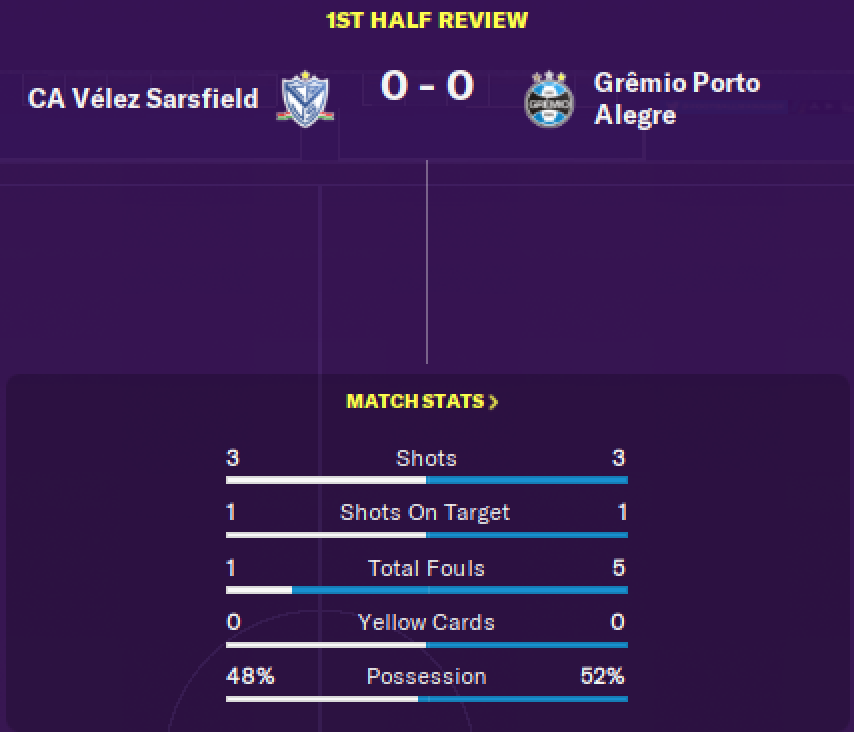
Task: Select the Grêmio Porto Alegre team name
Action: click(676, 99)
